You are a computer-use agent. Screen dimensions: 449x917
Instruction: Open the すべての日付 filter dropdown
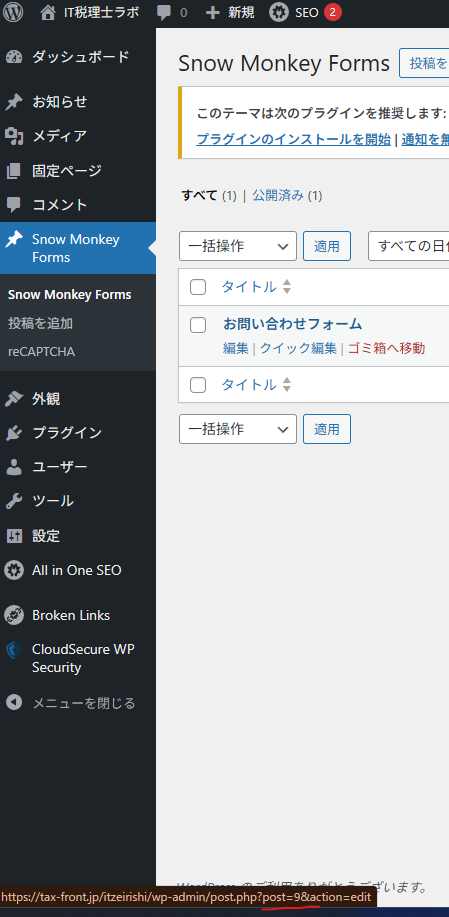[x=409, y=246]
